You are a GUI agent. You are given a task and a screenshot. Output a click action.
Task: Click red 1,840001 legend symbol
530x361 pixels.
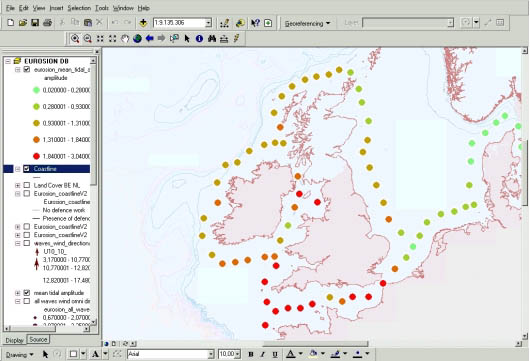36,156
